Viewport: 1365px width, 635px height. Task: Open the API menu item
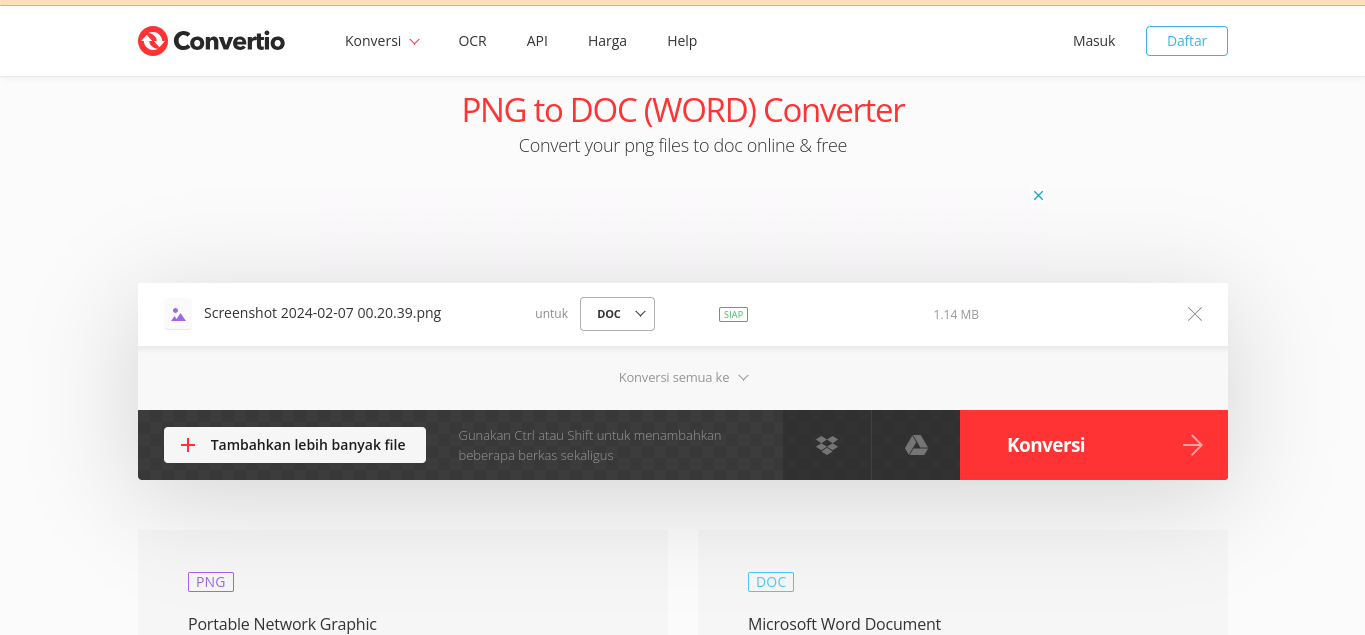[x=537, y=41]
